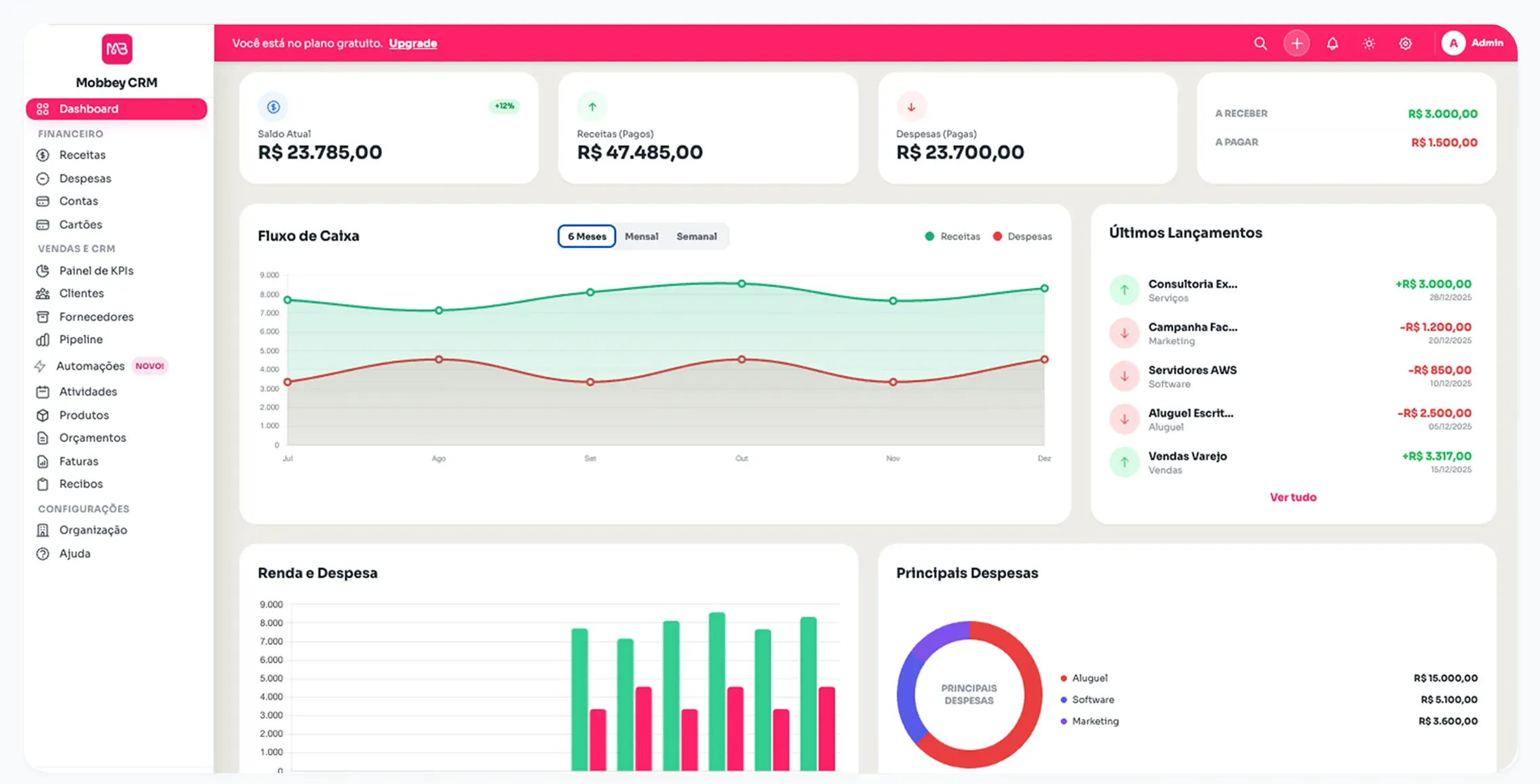Image resolution: width=1540 pixels, height=784 pixels.
Task: Toggle the light/dark theme switch
Action: click(1368, 43)
